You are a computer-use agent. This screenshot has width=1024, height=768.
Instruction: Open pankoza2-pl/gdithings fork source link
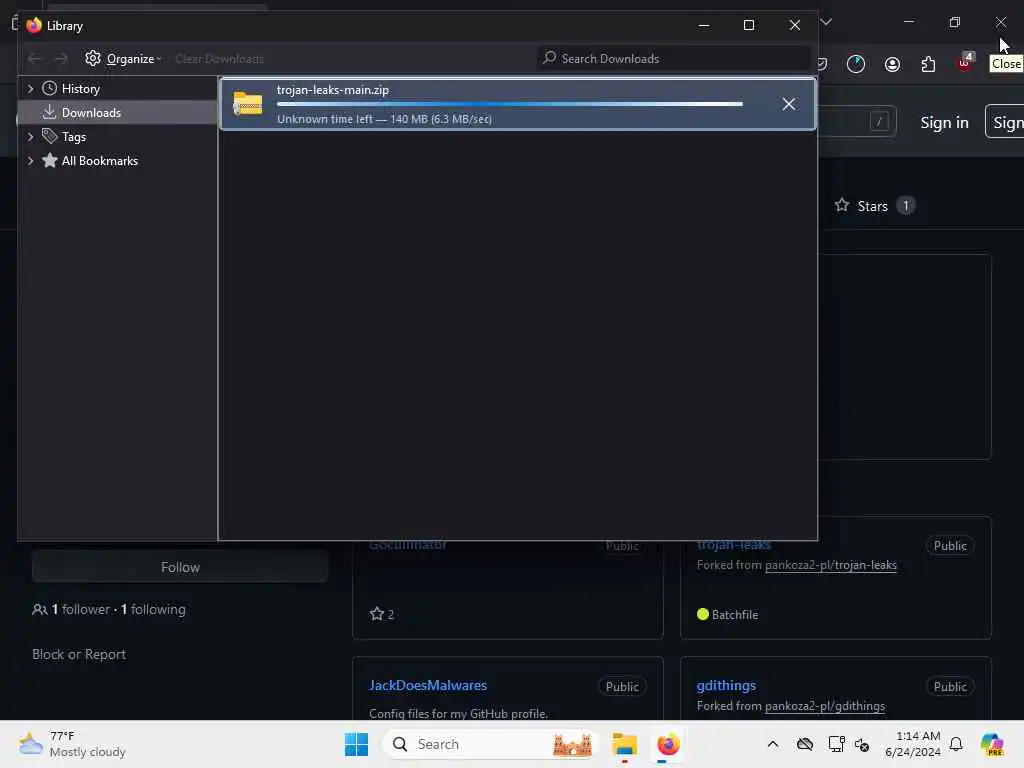(825, 706)
